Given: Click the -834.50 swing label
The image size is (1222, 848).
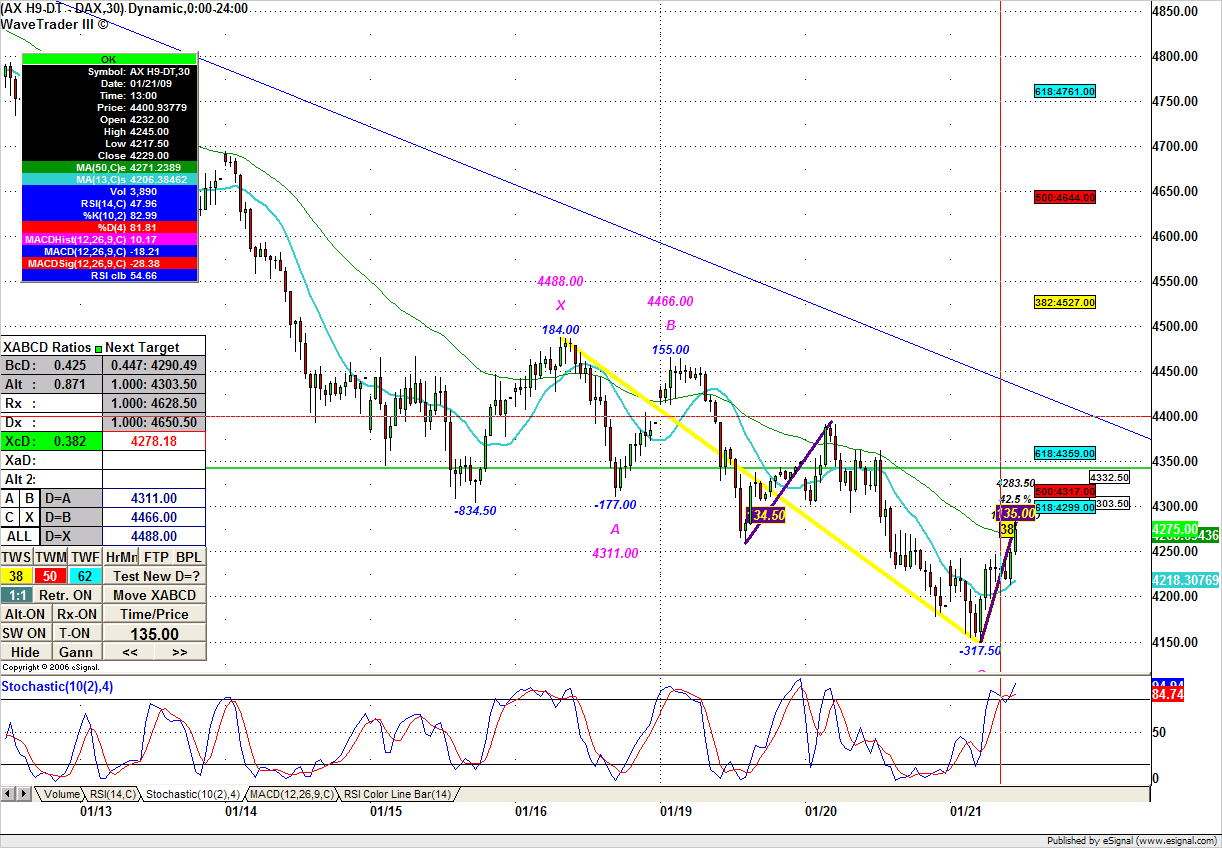Looking at the screenshot, I should [x=475, y=510].
